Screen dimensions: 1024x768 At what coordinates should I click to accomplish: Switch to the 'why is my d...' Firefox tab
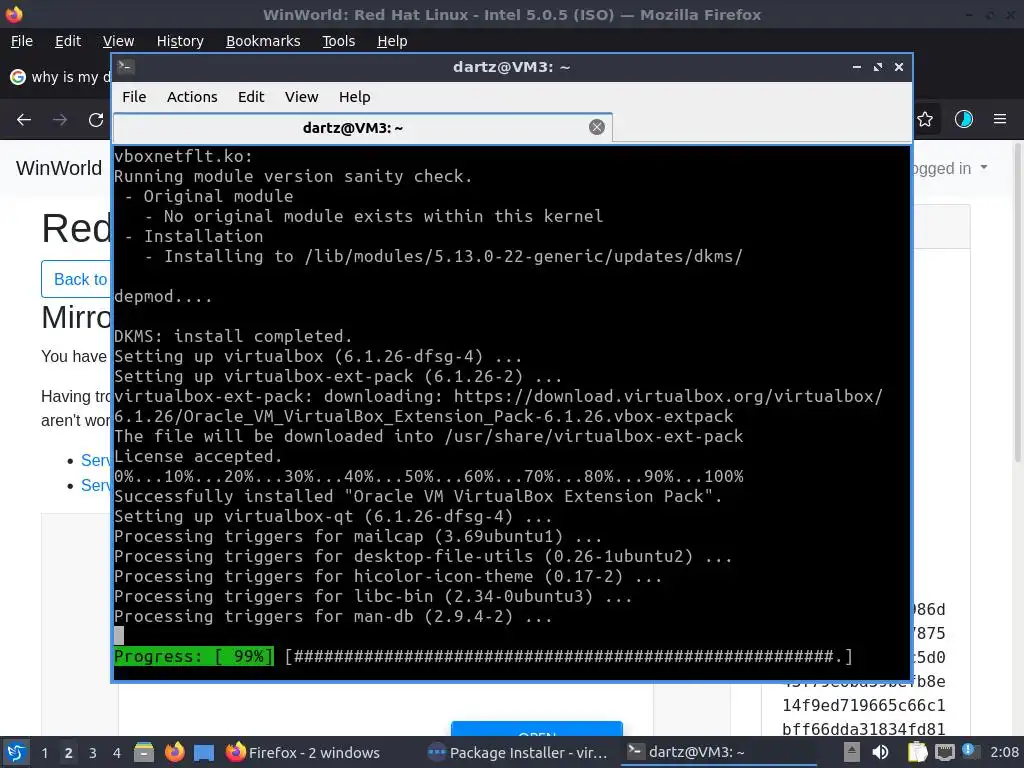59,77
